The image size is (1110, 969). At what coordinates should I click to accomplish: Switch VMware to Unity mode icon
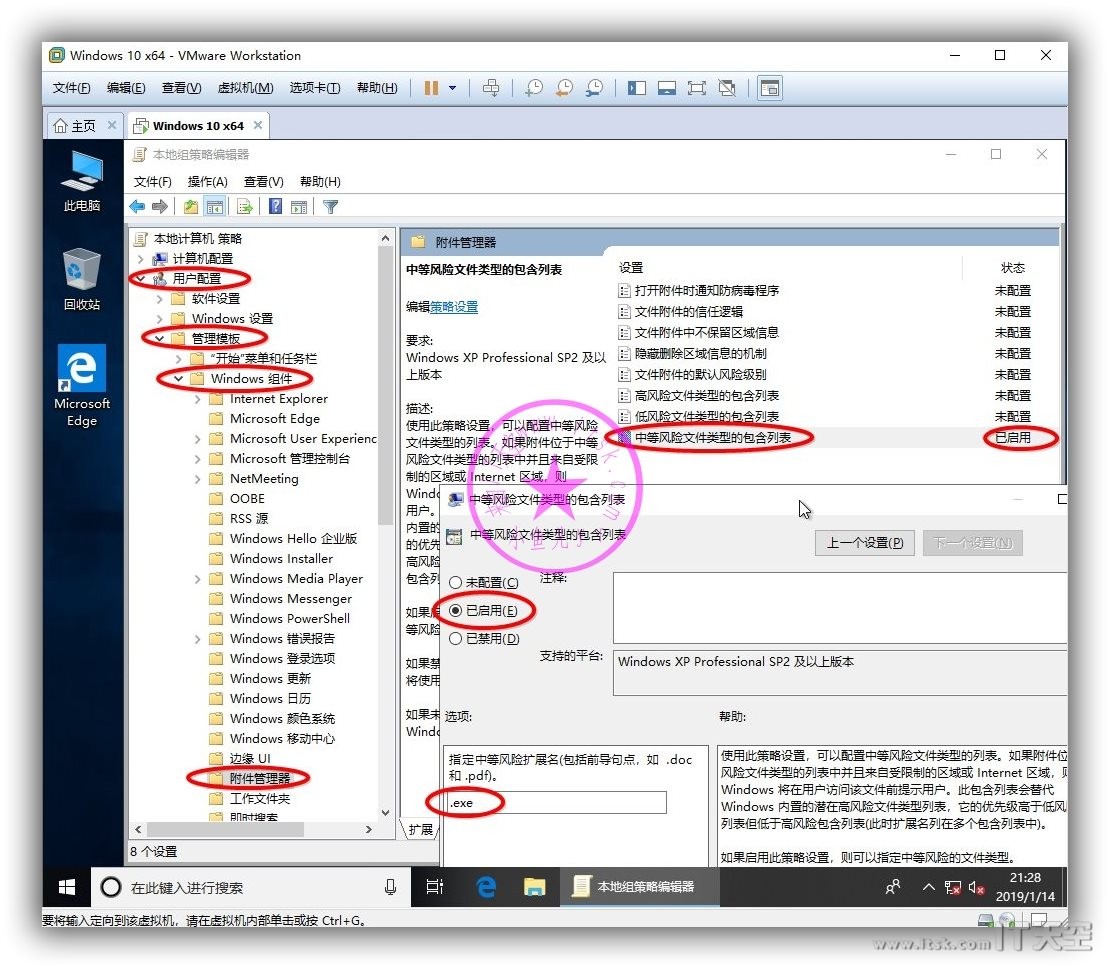[727, 88]
